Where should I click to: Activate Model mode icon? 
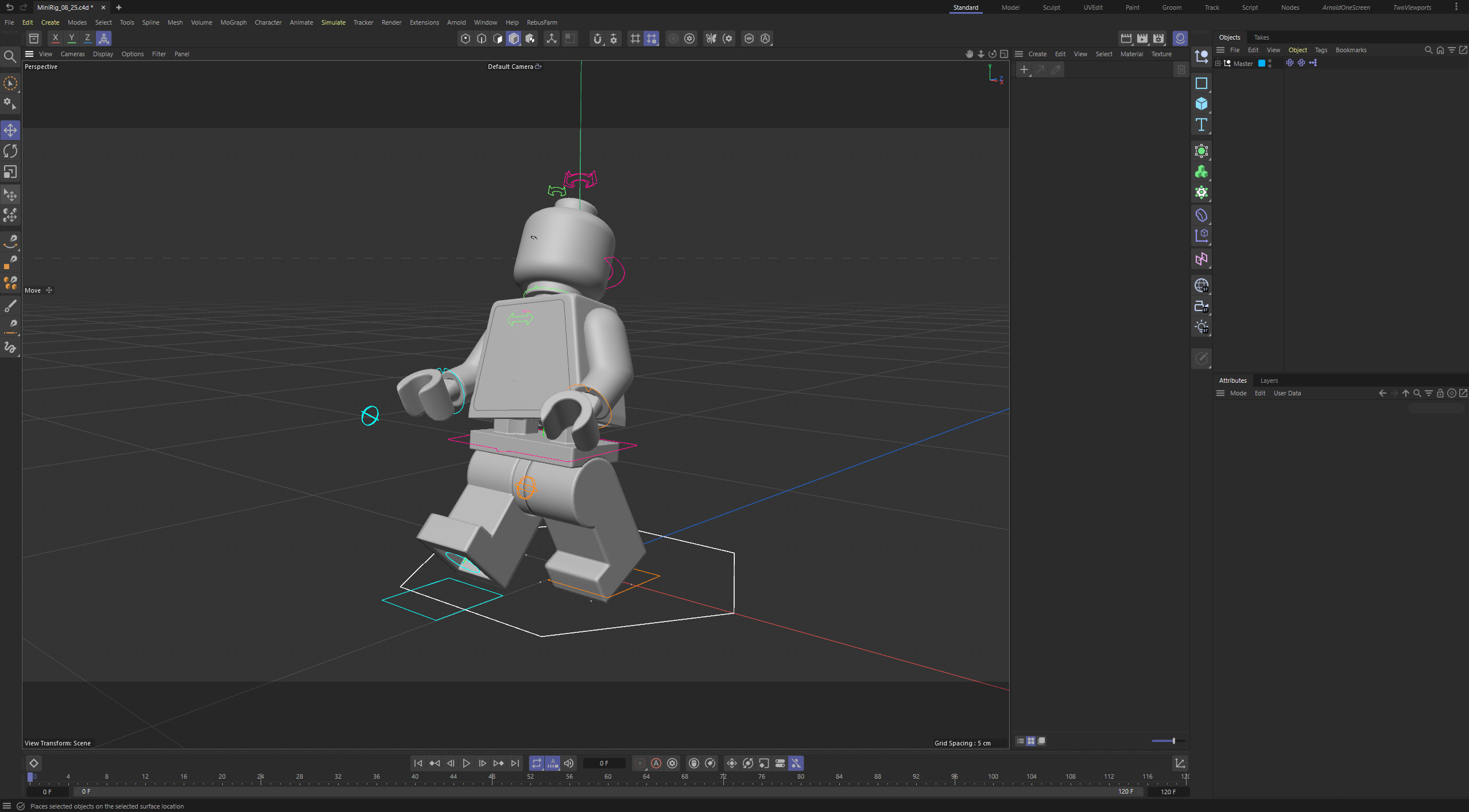514,38
